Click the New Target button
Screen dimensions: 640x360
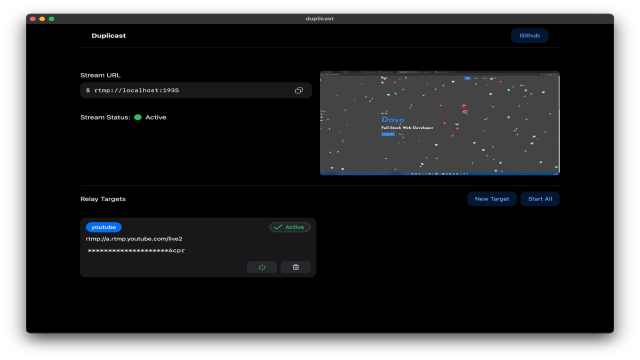(492, 199)
